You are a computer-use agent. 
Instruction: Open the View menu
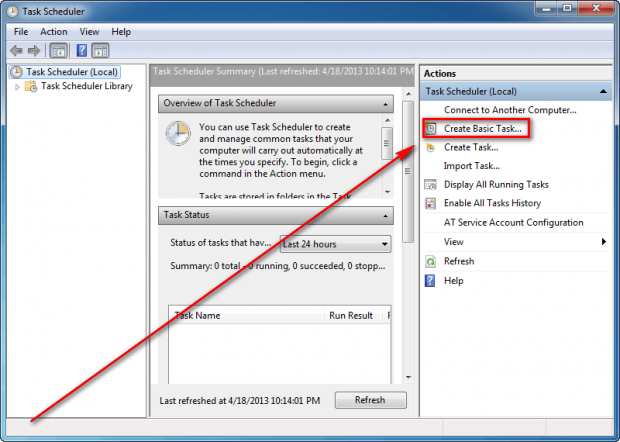[89, 32]
